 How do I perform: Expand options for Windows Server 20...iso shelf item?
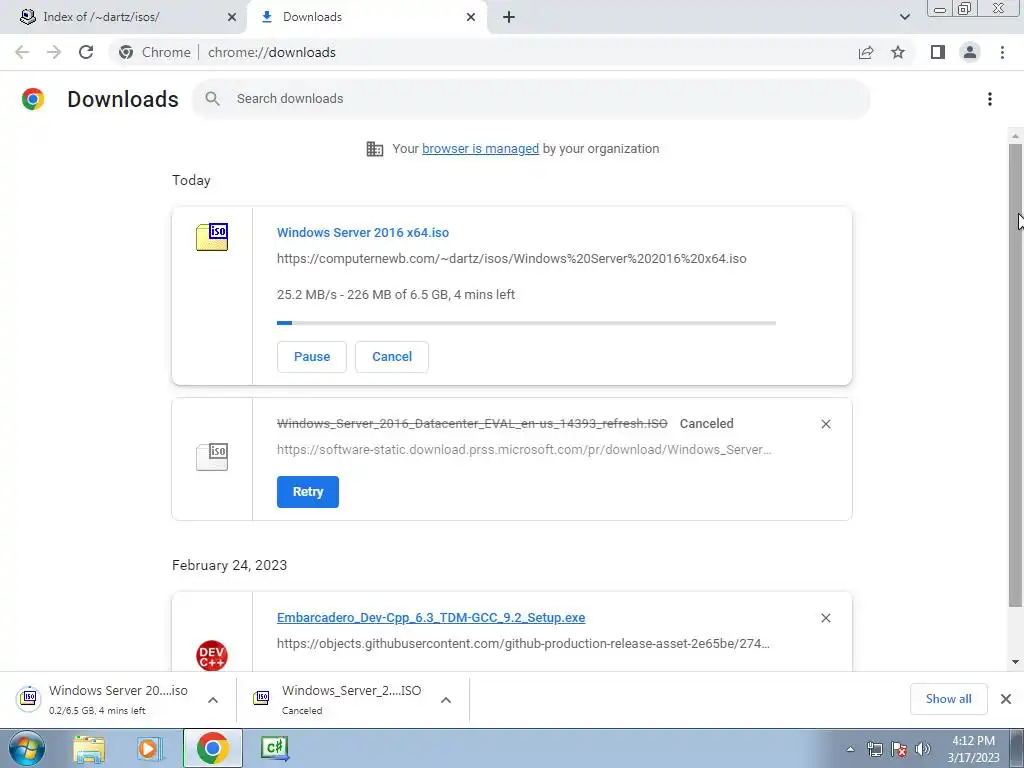coord(213,700)
